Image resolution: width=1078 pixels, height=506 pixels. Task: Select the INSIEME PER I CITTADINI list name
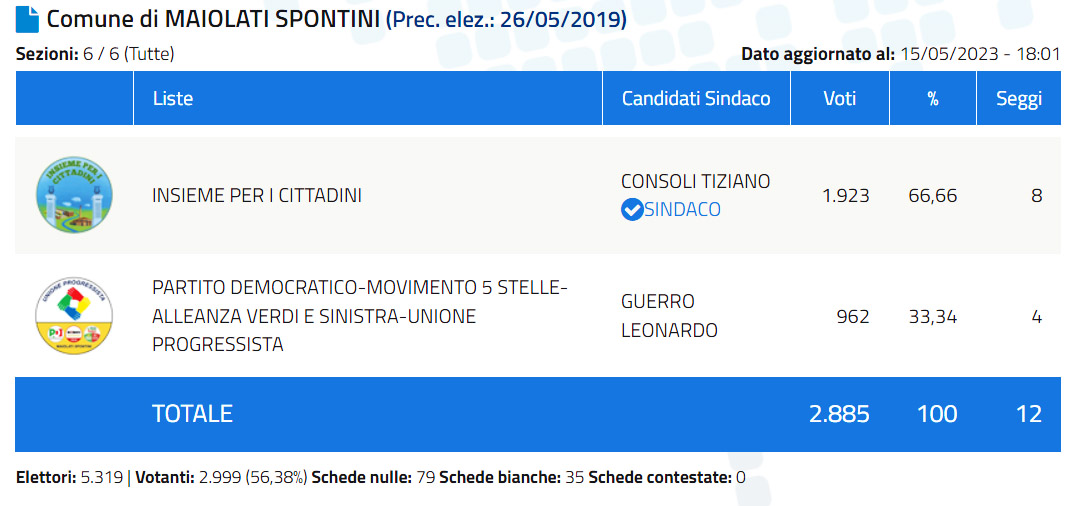coord(257,196)
